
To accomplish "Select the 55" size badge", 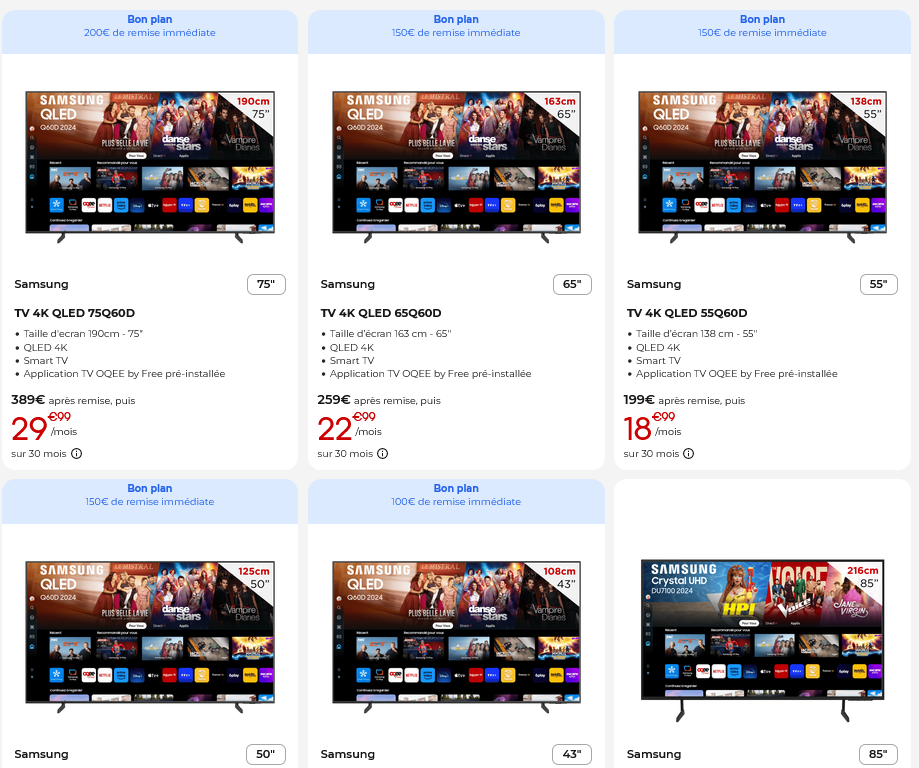I will (x=879, y=284).
